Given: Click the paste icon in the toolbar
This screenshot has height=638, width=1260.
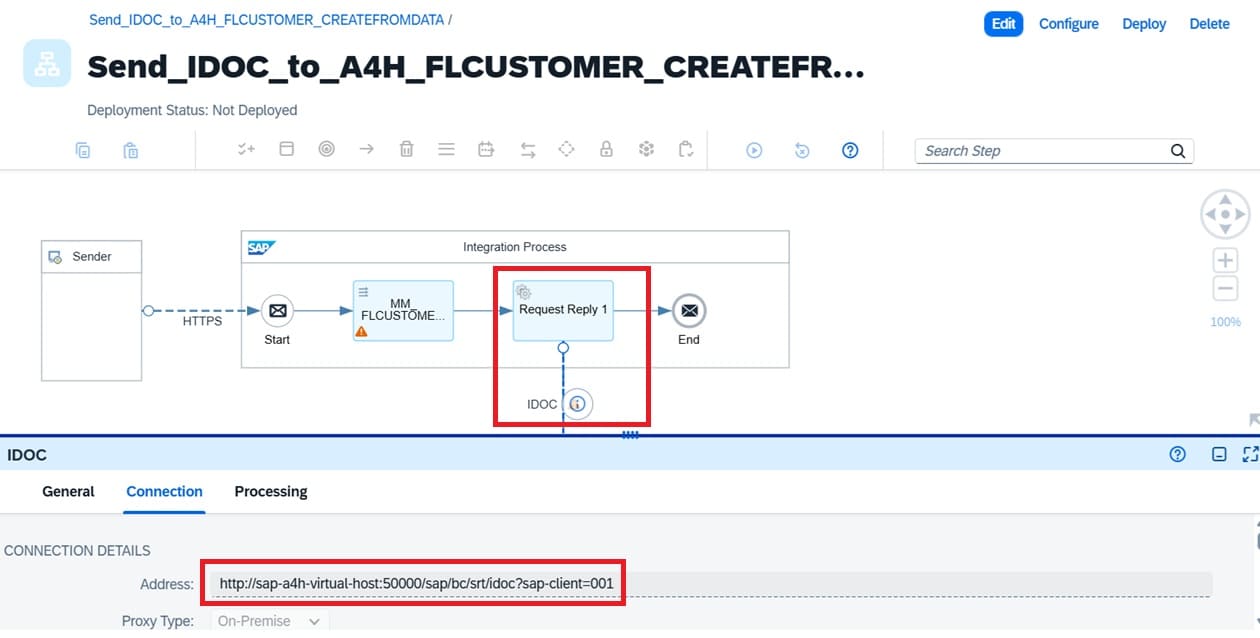Looking at the screenshot, I should pos(130,150).
